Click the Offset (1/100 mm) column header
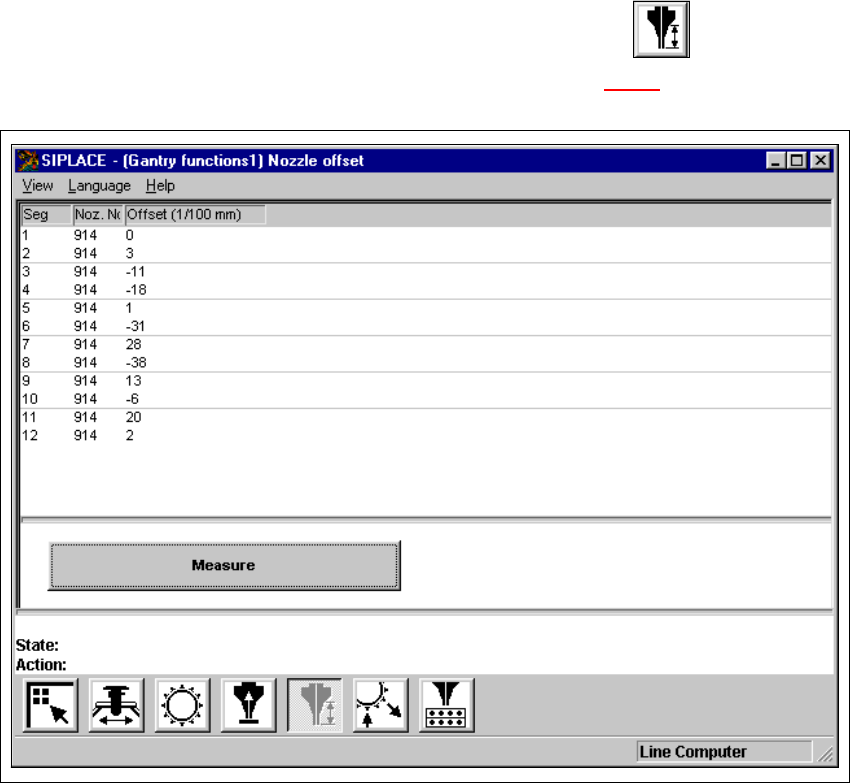The image size is (850, 783). 195,215
